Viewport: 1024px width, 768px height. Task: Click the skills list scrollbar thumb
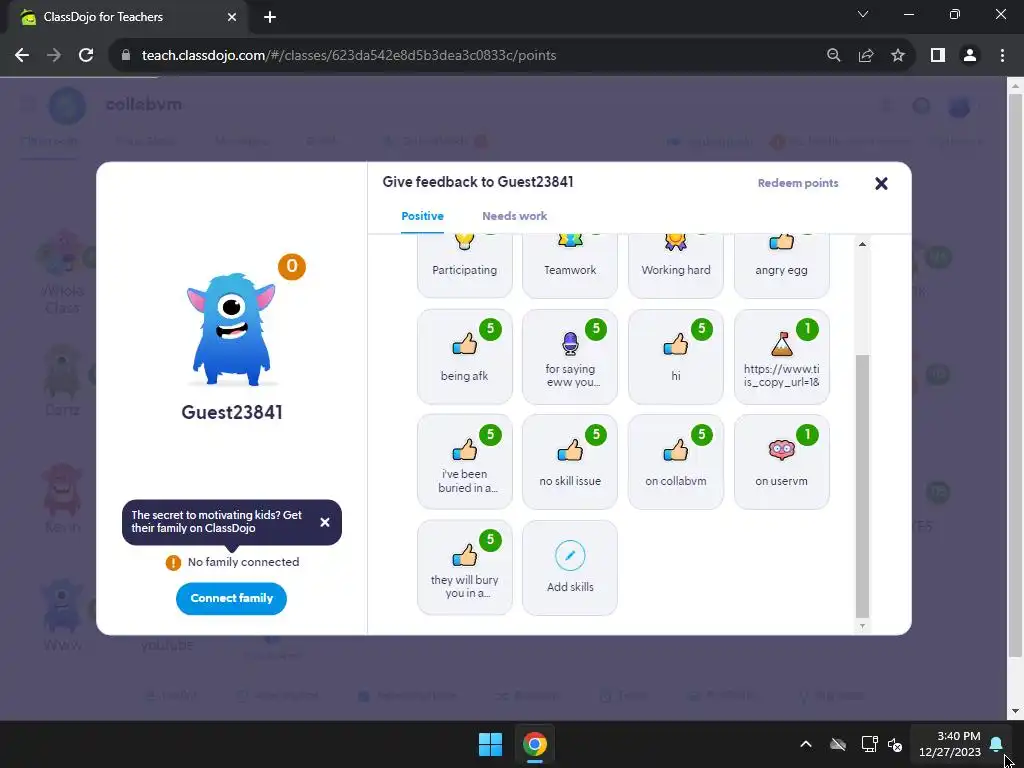862,485
